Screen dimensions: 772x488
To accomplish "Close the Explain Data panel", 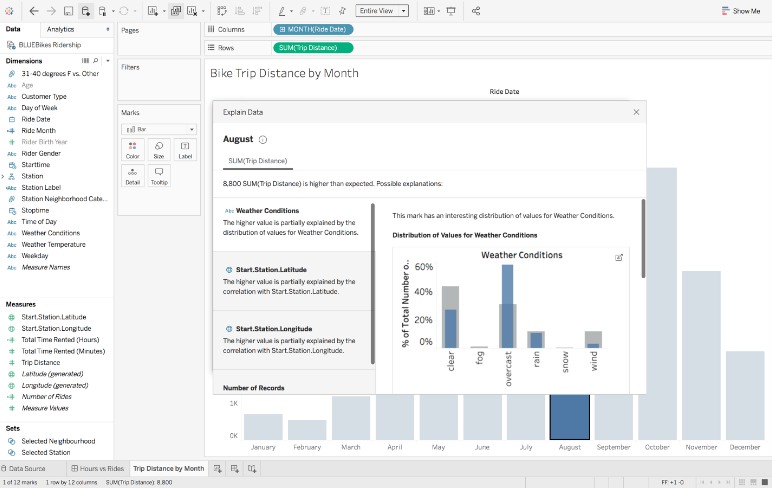I will (636, 112).
